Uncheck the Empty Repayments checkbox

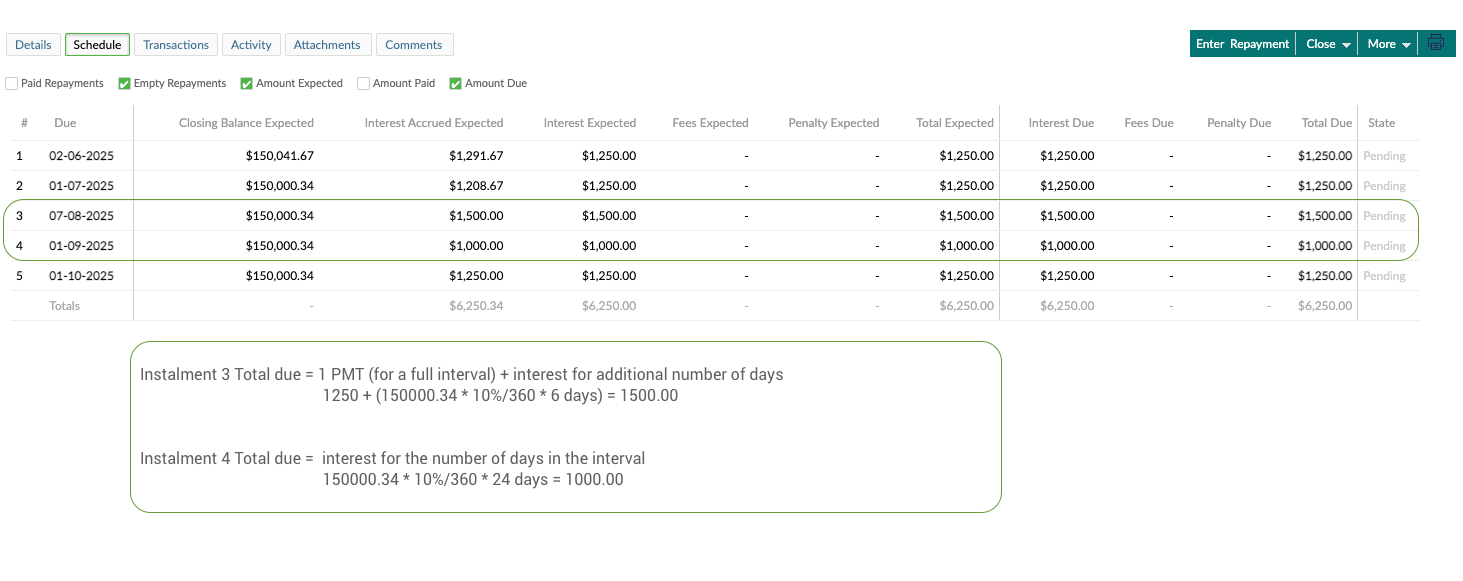tap(125, 84)
